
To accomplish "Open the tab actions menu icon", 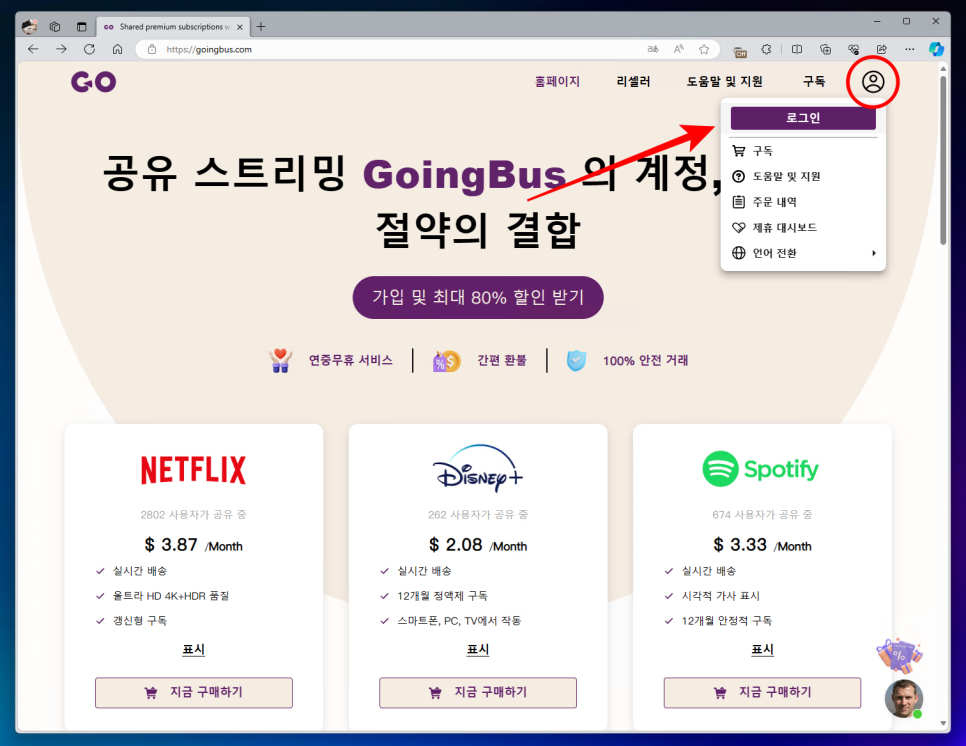I will pos(81,26).
